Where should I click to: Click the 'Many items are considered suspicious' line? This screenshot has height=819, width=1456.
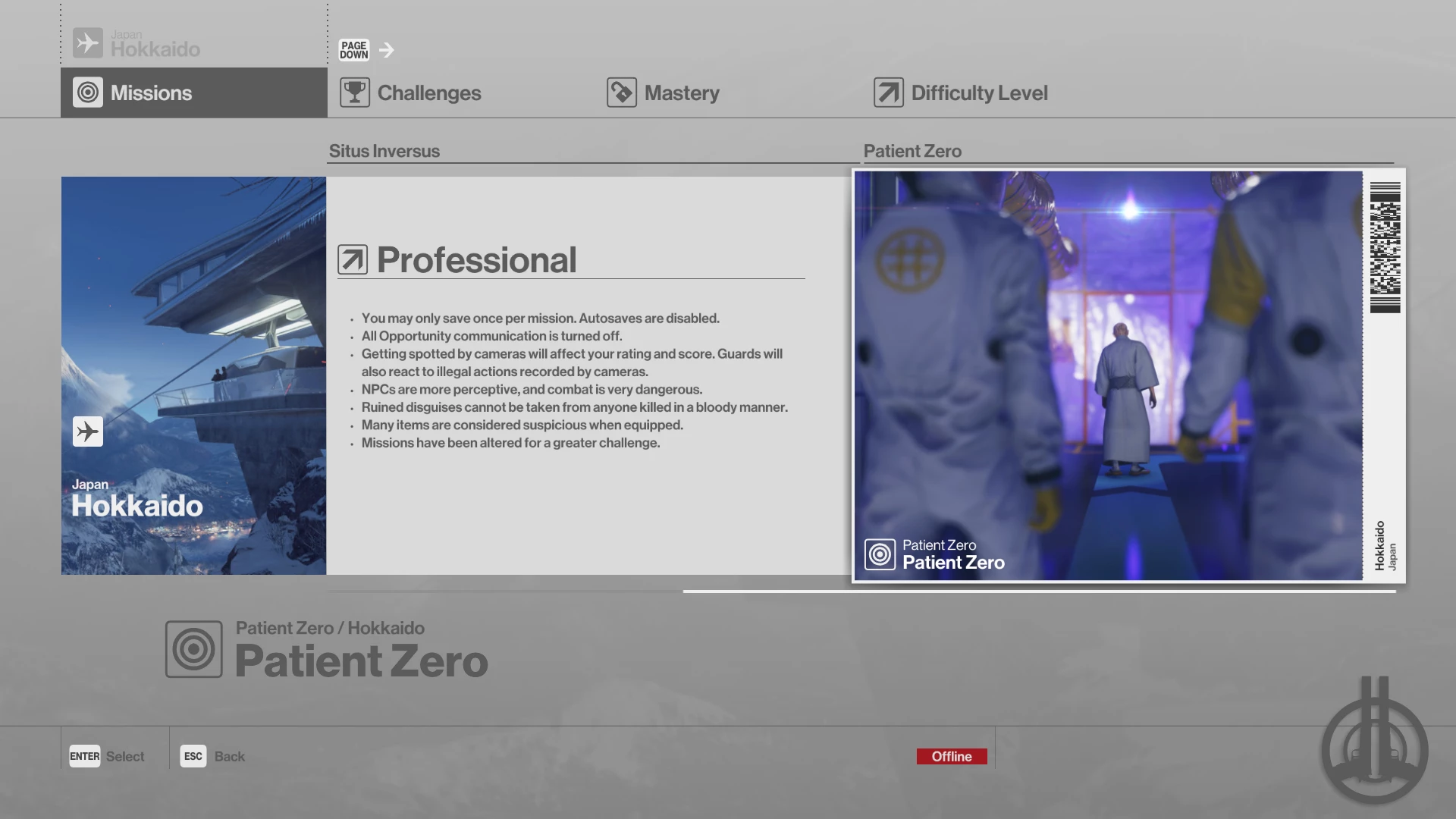(x=522, y=425)
